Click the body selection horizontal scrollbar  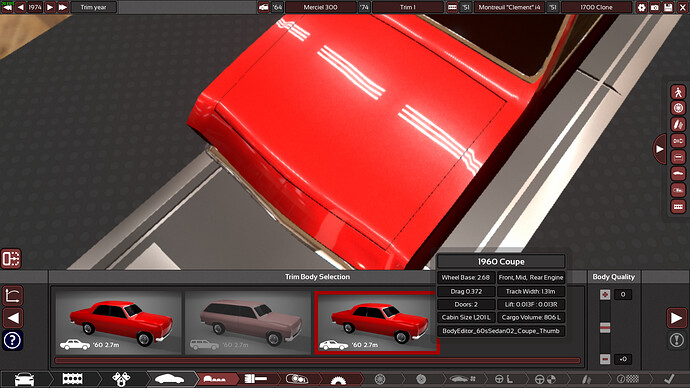click(317, 361)
